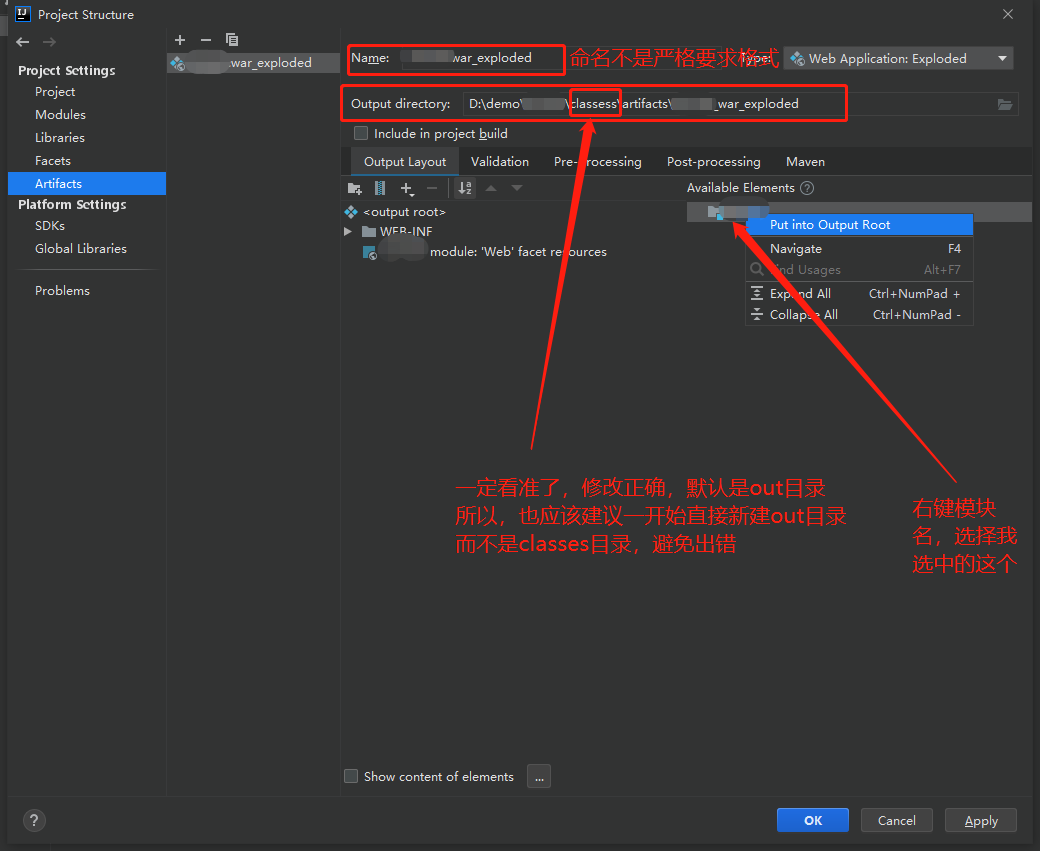1040x851 pixels.
Task: Go back with the left arrow
Action: pos(23,42)
